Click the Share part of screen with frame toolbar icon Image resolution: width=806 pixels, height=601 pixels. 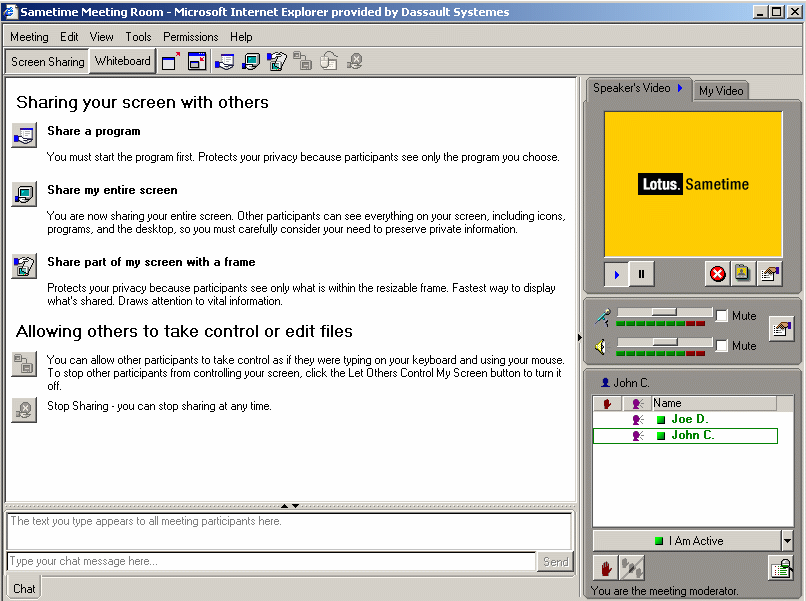click(277, 62)
